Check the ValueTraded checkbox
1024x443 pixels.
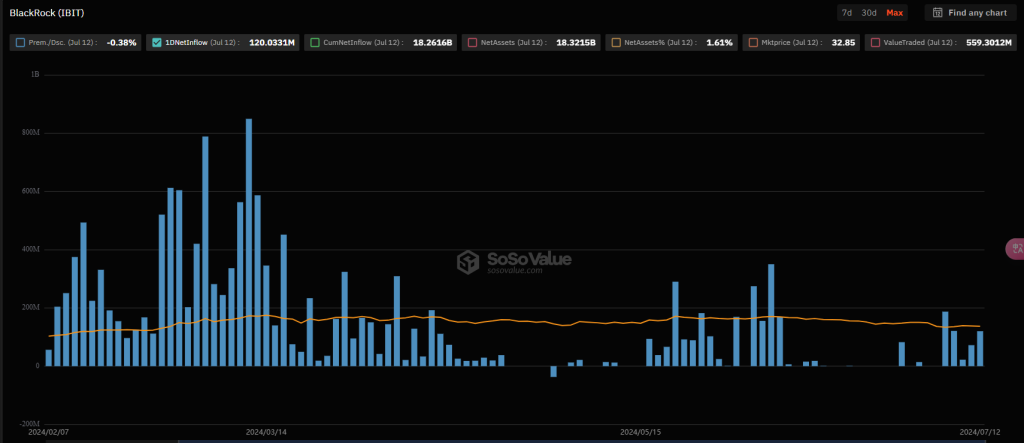[x=875, y=43]
